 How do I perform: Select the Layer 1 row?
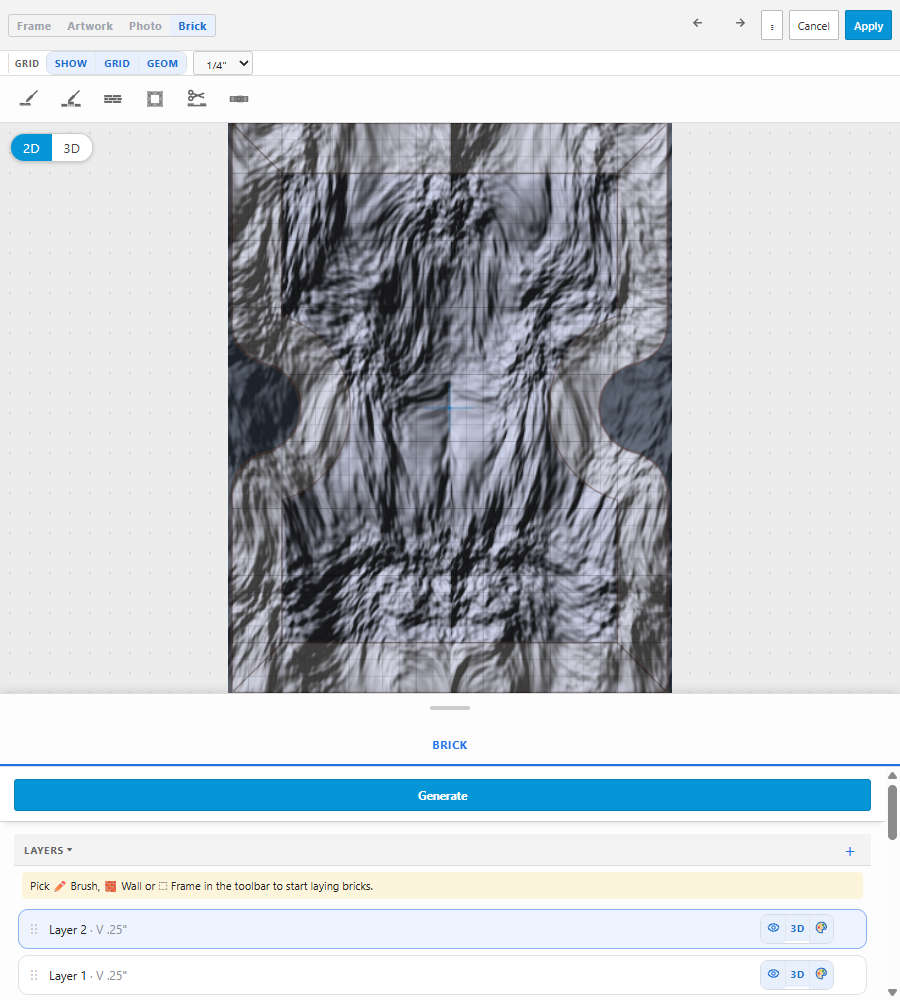[442, 975]
